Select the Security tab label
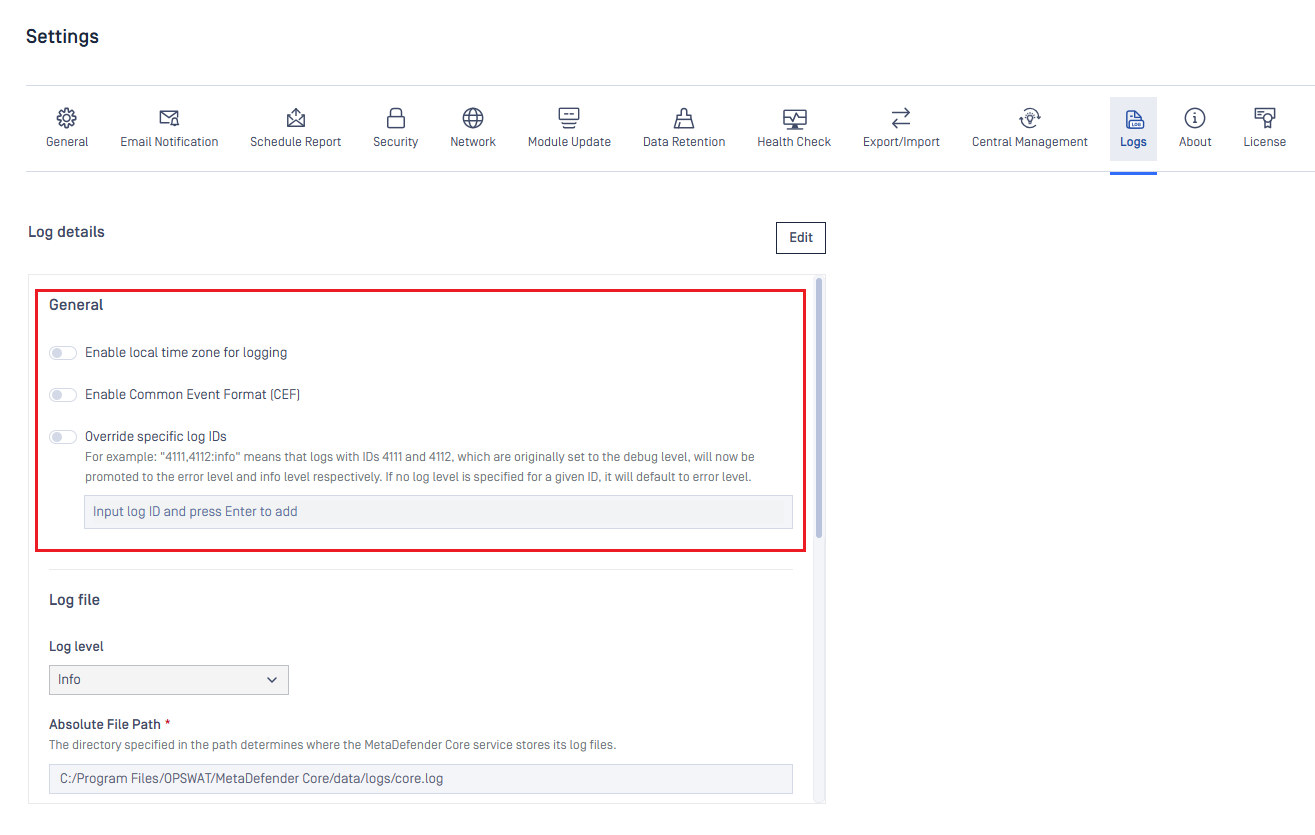This screenshot has height=835, width=1315. [396, 142]
